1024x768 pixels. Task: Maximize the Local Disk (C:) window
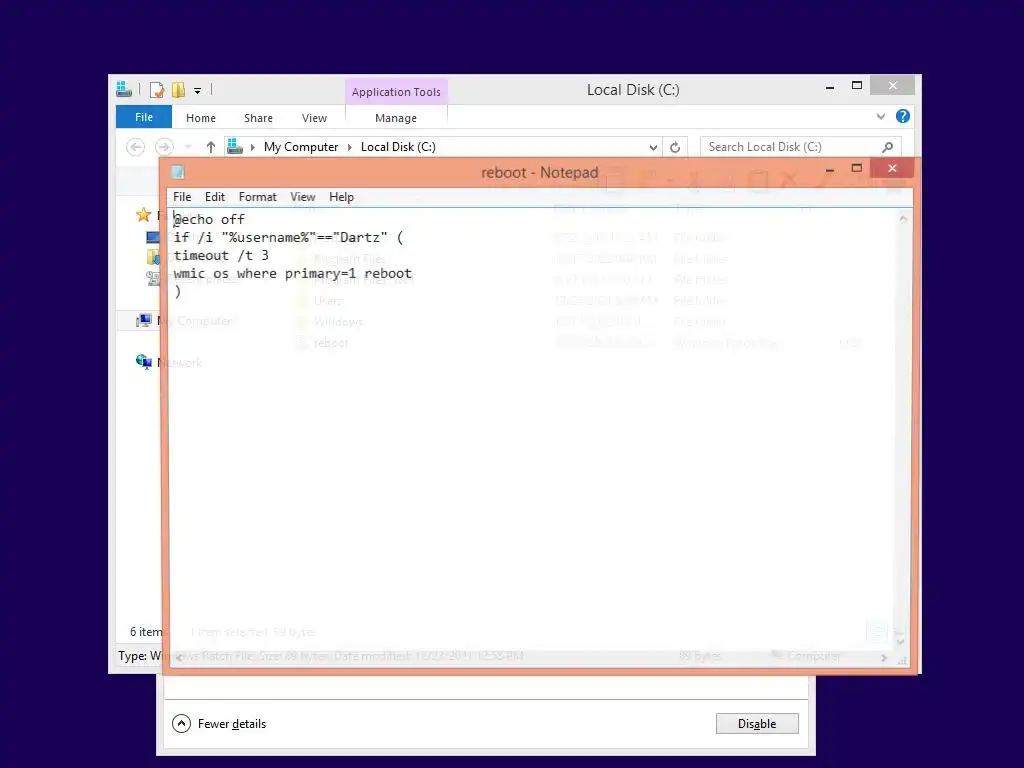pos(857,86)
